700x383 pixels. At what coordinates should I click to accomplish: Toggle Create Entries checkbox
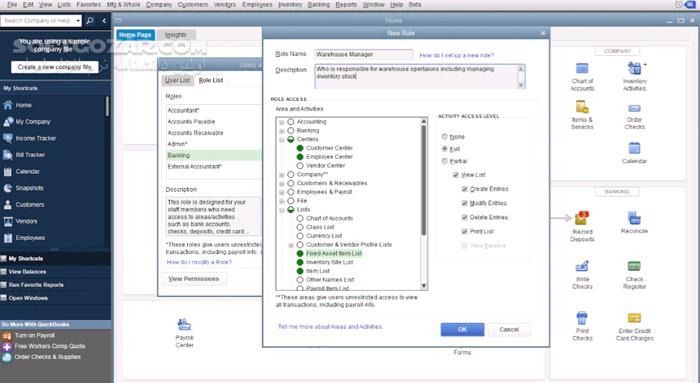tap(465, 189)
